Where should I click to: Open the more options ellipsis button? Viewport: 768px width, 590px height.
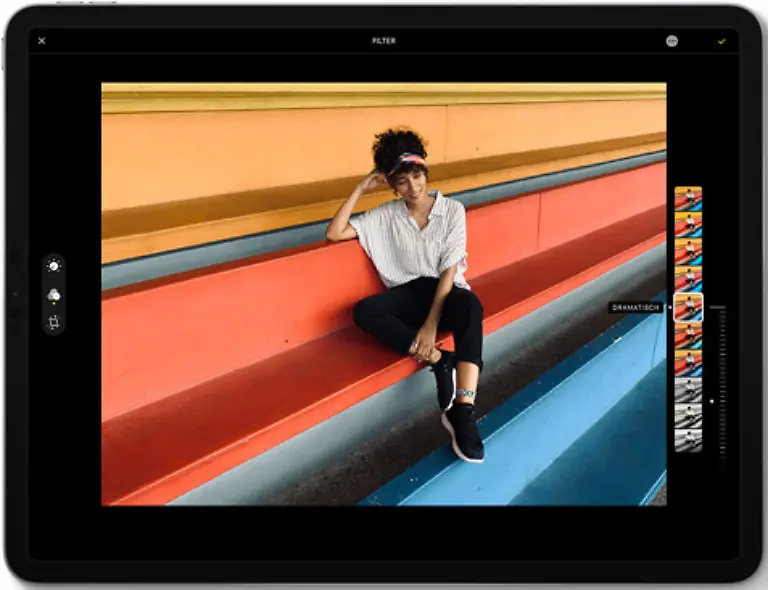671,41
